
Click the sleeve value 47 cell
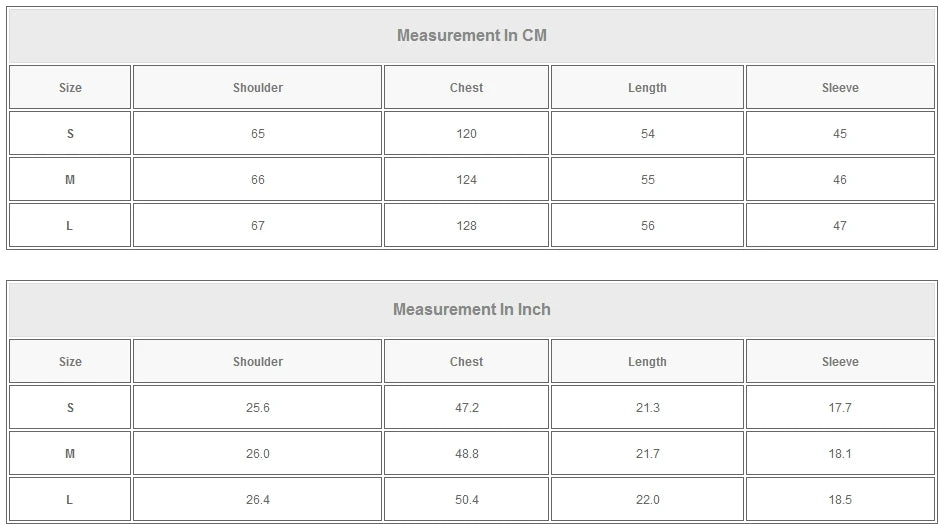coord(840,226)
